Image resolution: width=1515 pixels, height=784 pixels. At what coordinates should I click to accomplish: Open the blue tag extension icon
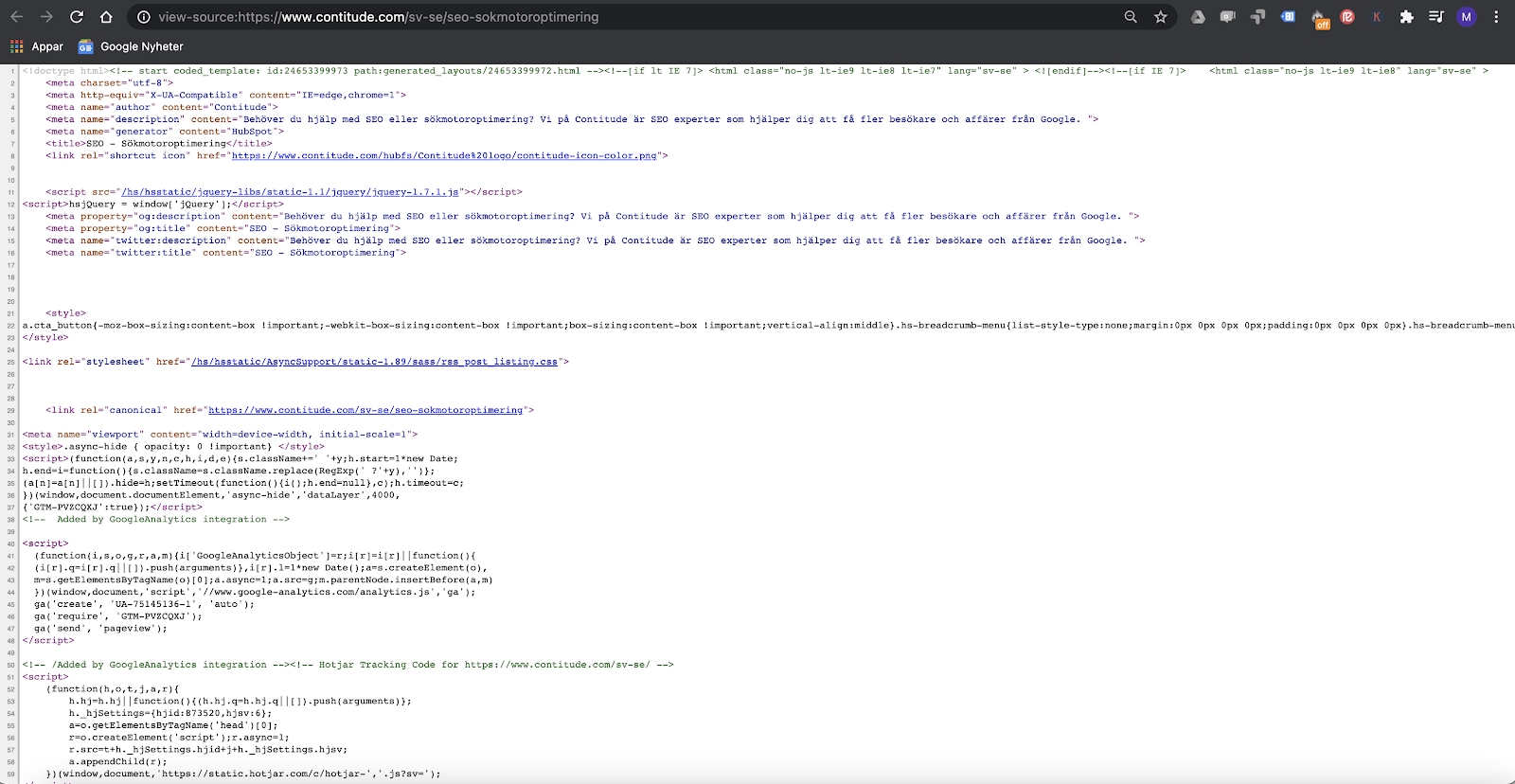point(1288,17)
